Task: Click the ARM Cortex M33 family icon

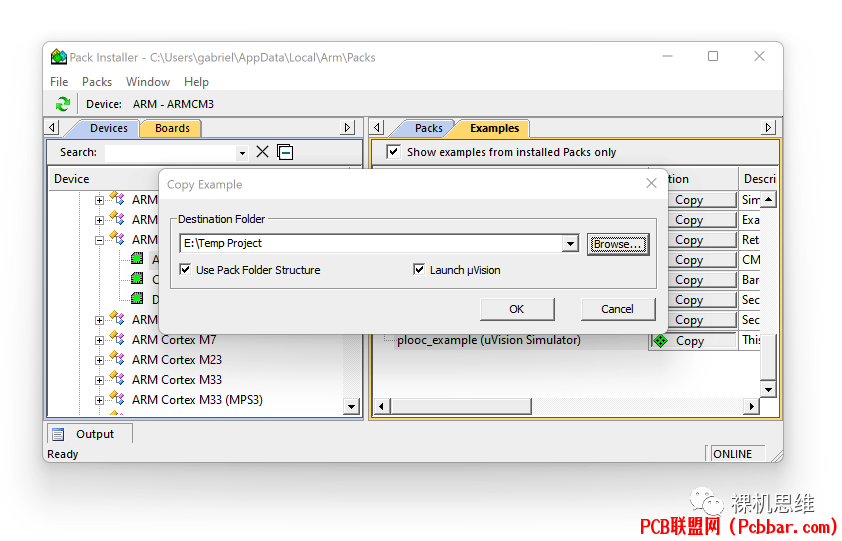Action: coord(117,378)
